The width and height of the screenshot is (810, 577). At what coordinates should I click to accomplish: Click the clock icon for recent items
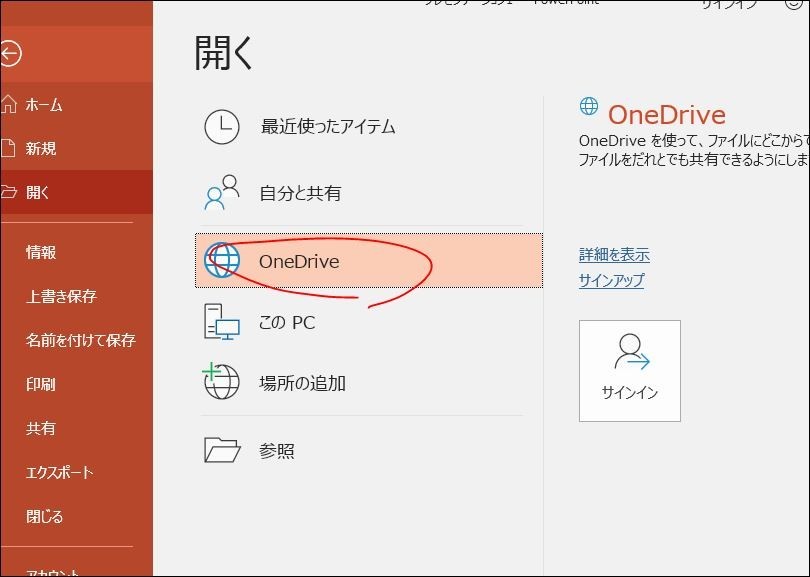pyautogui.click(x=222, y=127)
